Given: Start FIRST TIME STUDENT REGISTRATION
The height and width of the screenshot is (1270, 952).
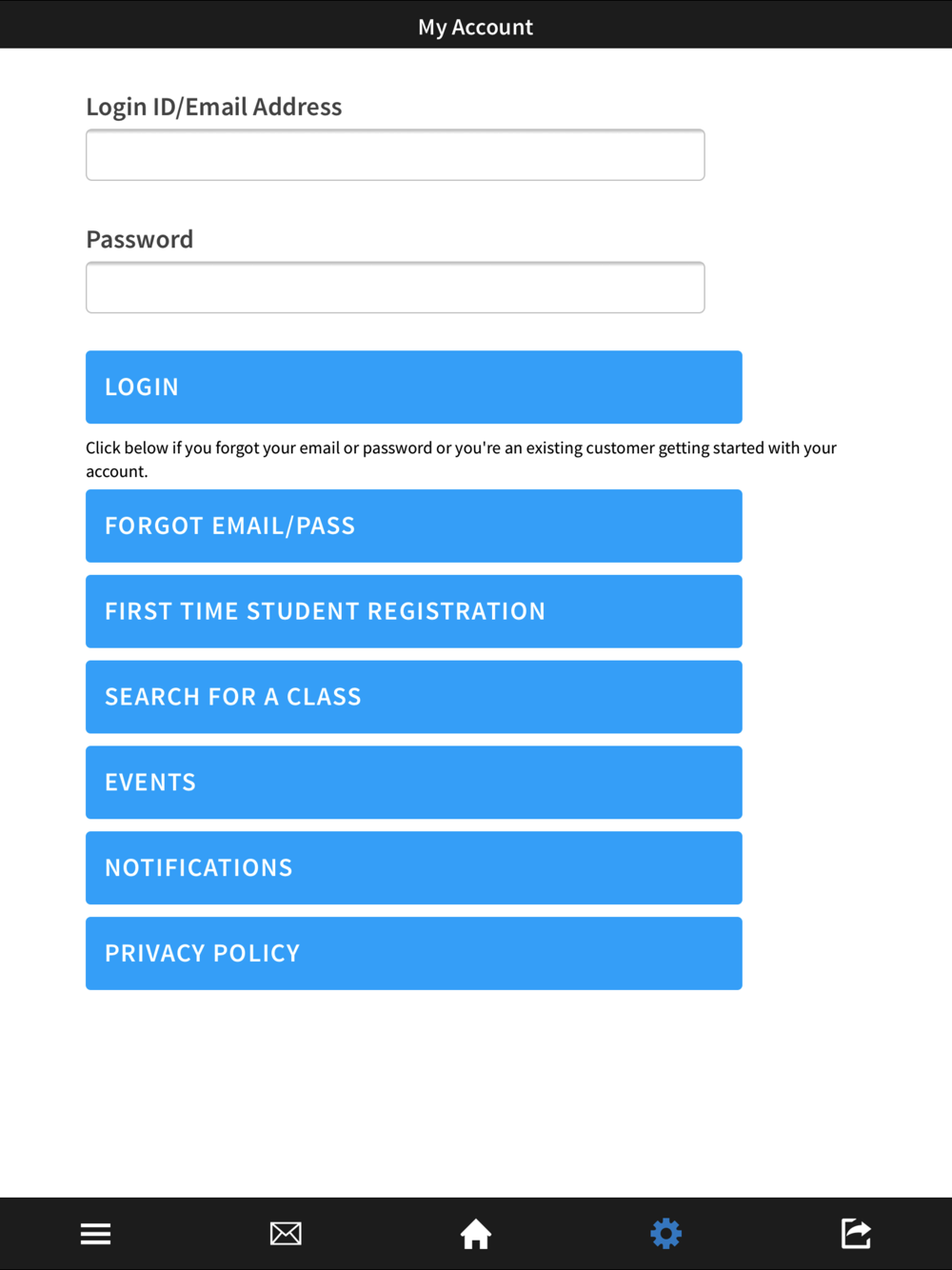Looking at the screenshot, I should (x=414, y=611).
